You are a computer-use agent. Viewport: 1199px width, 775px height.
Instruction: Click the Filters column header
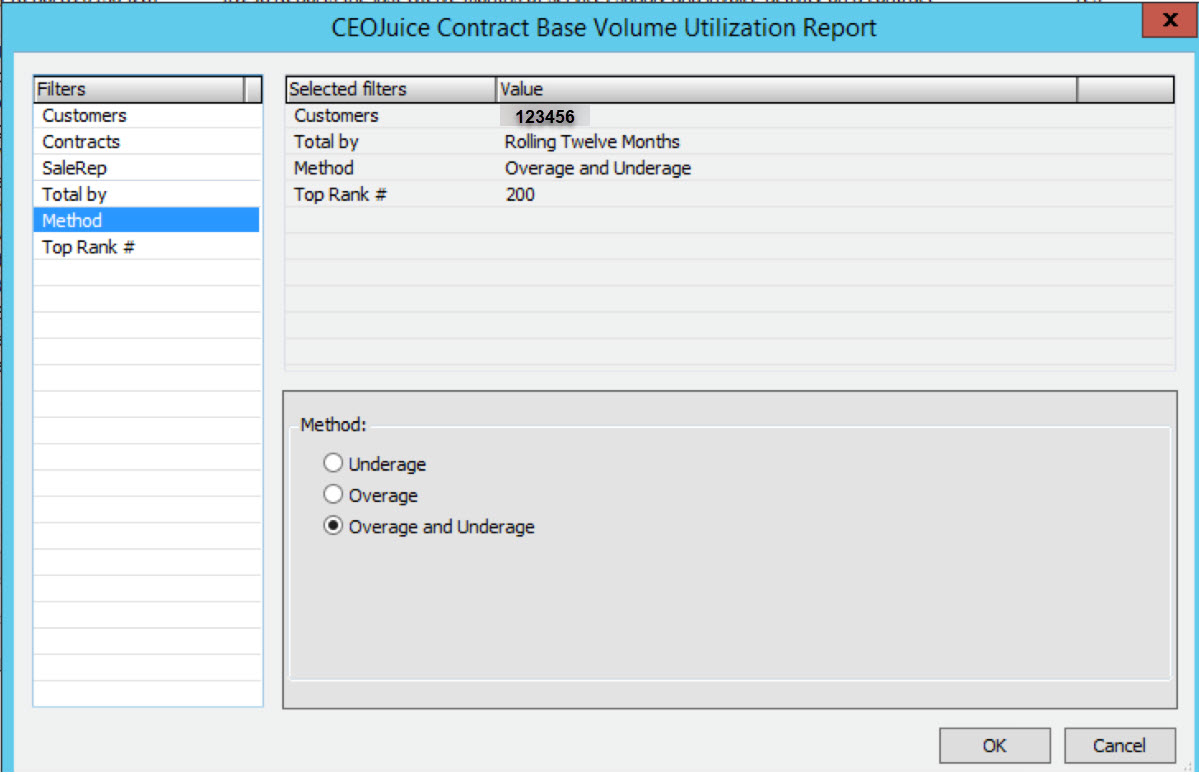coord(139,89)
